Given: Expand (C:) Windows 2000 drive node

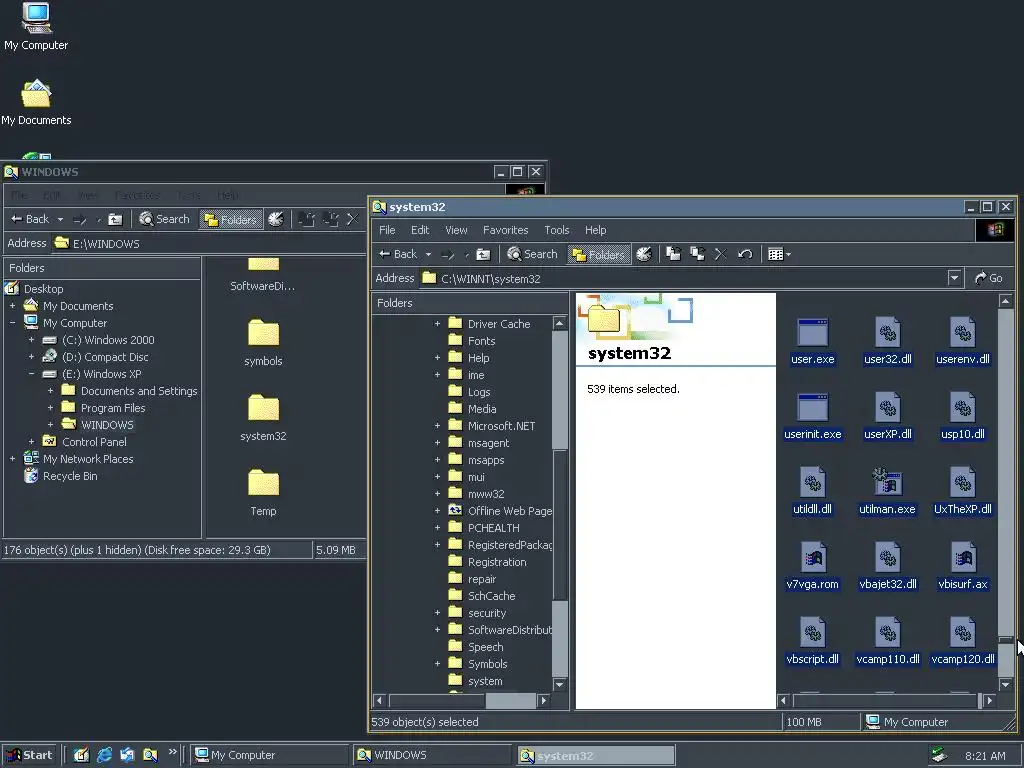Looking at the screenshot, I should 31,340.
